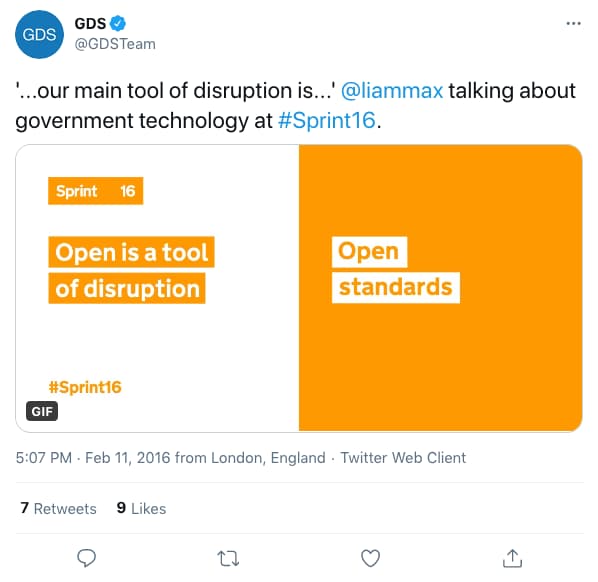Open the orange Open standards GIF panel
The height and width of the screenshot is (582, 598).
tap(440, 288)
